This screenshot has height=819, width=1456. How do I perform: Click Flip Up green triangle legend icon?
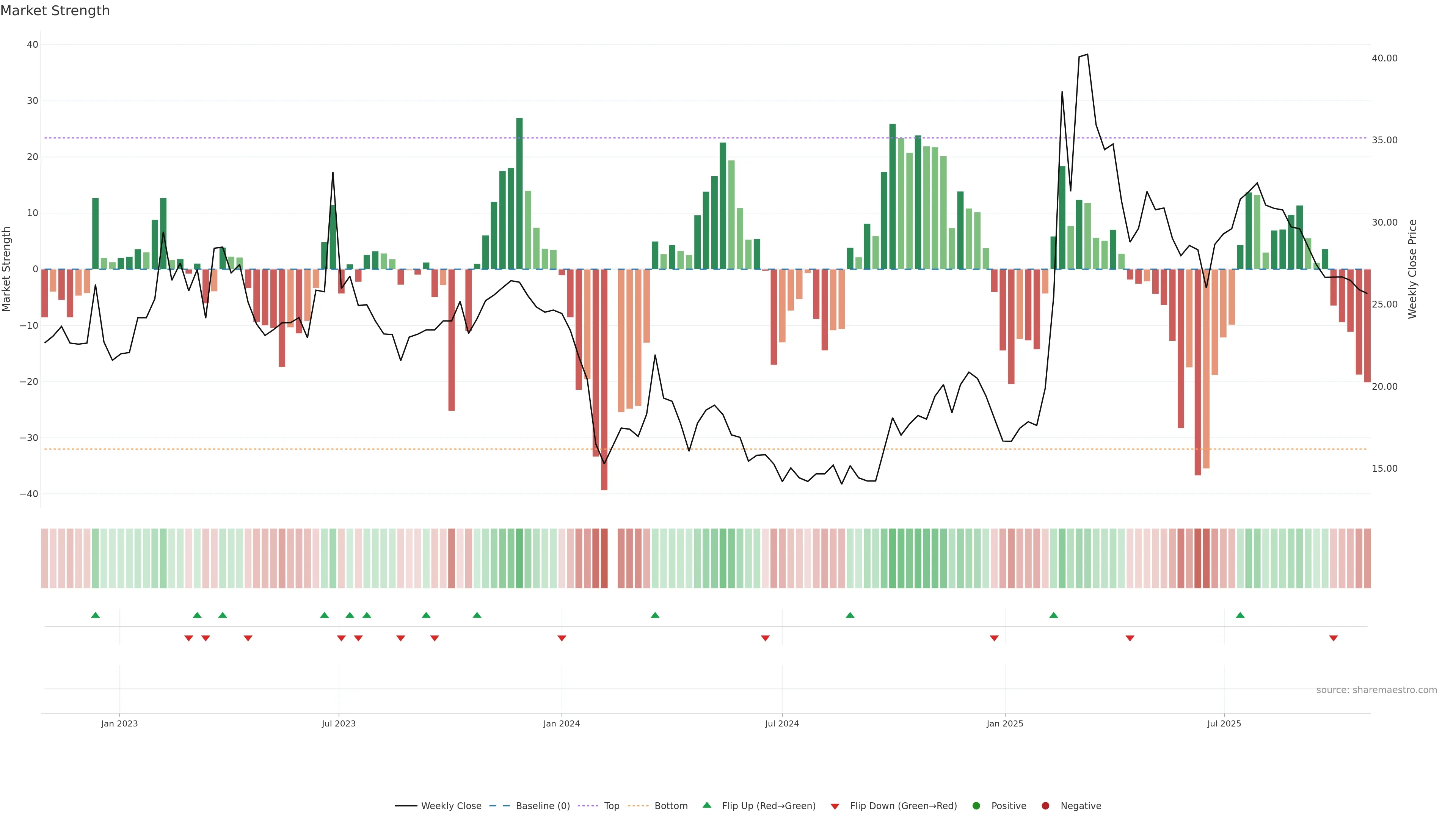tap(706, 805)
